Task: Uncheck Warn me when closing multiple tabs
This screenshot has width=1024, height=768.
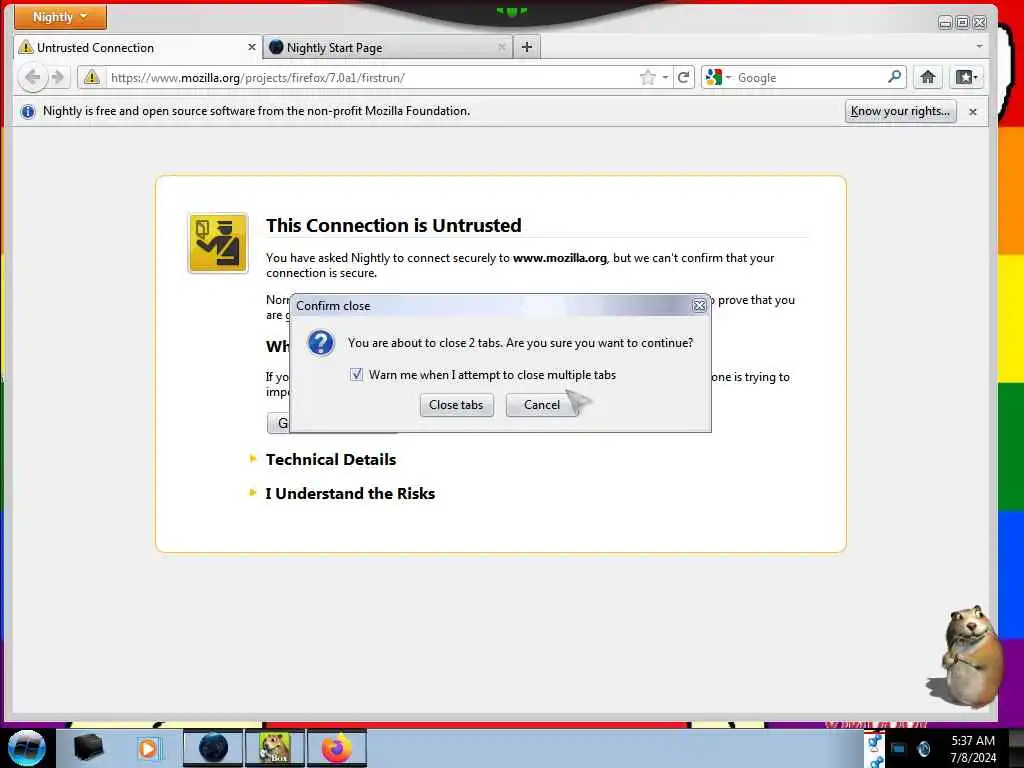Action: (356, 375)
